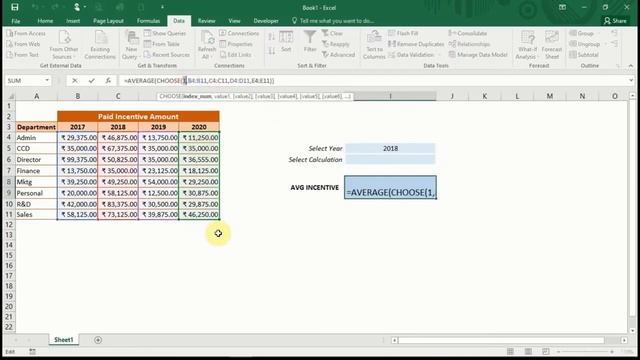640x360 pixels.
Task: Click Forecast Sheet icon
Action: coord(552,45)
